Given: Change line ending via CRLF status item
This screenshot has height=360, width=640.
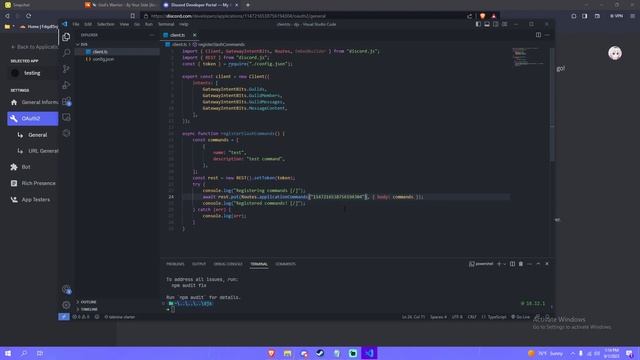Looking at the screenshot, I should (472, 317).
